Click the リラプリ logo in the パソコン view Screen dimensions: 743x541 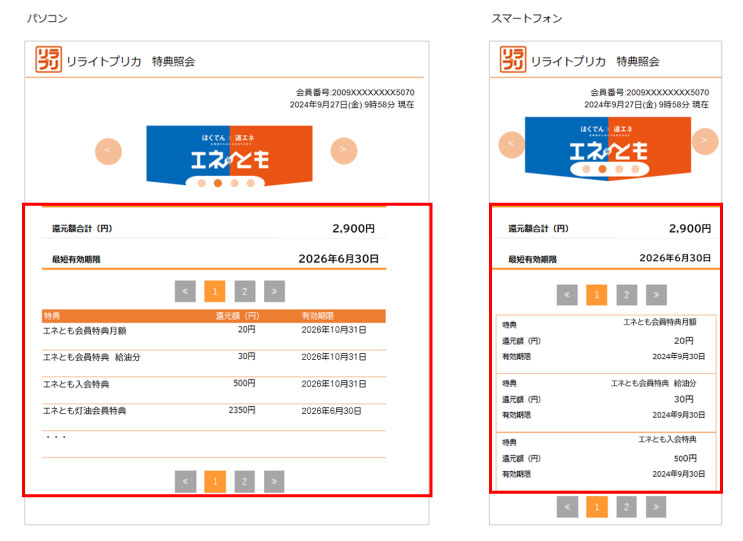(x=48, y=59)
